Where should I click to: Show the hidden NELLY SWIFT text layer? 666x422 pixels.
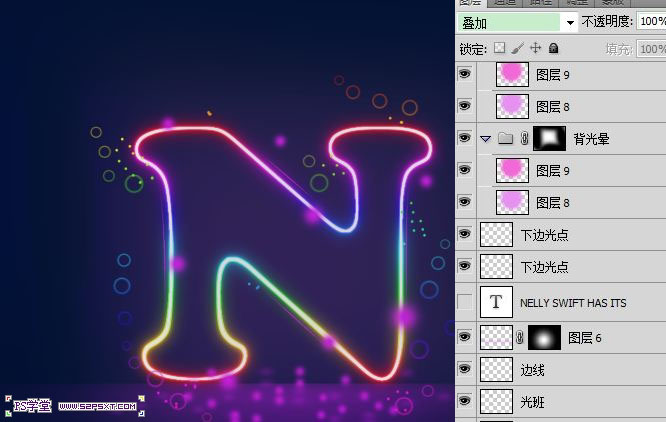(464, 301)
